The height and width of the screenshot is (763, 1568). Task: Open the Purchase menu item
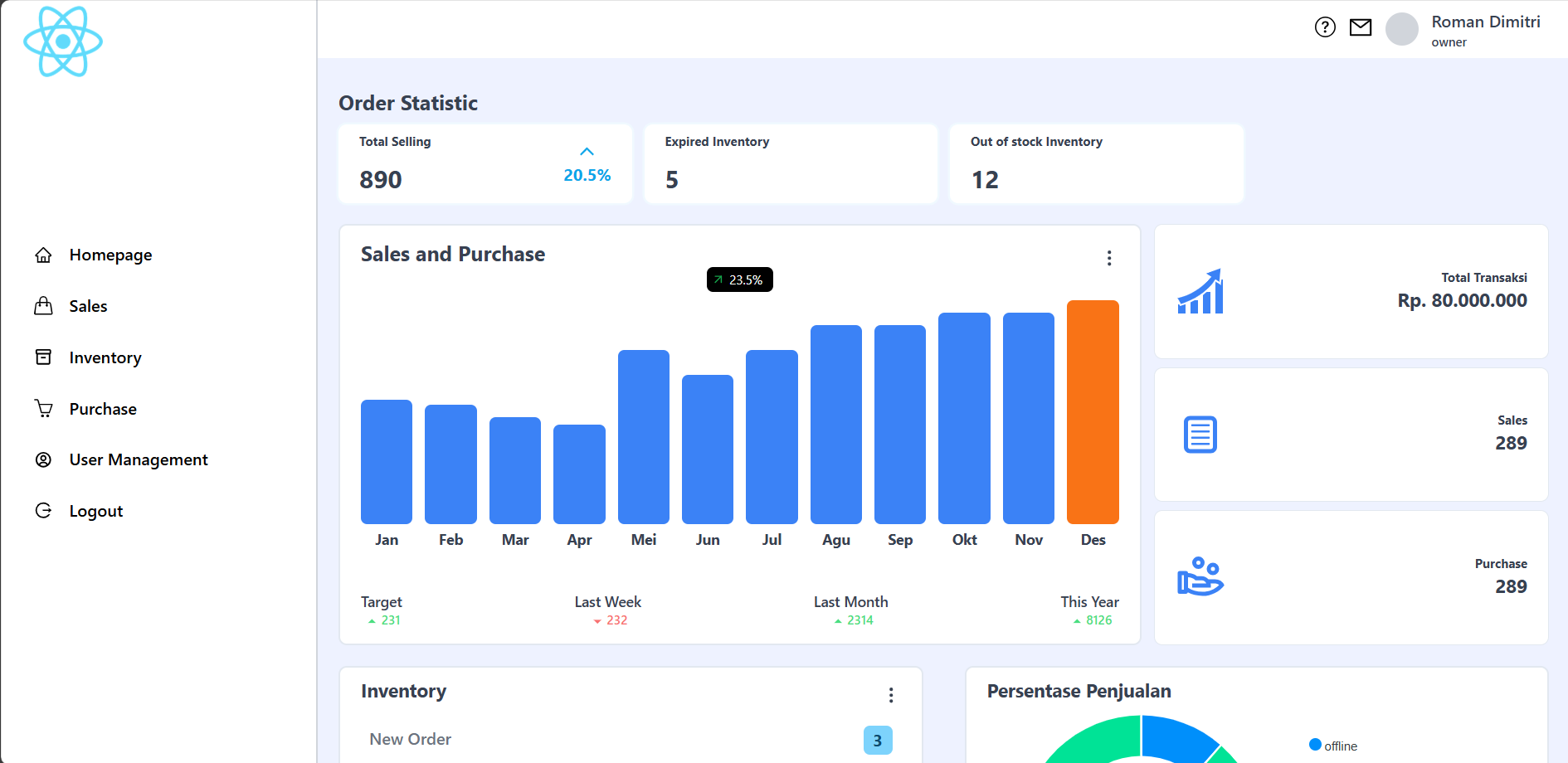click(103, 409)
